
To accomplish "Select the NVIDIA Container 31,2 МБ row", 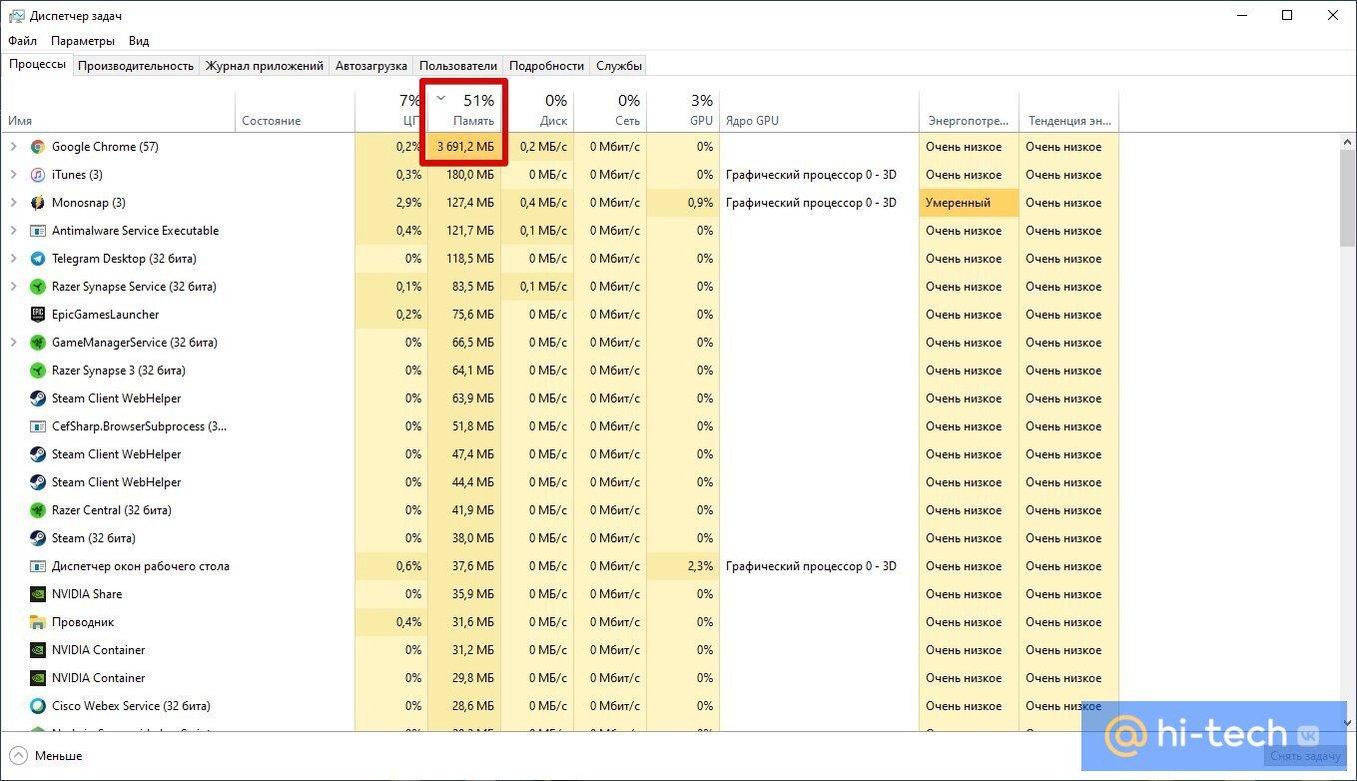I will 560,651.
